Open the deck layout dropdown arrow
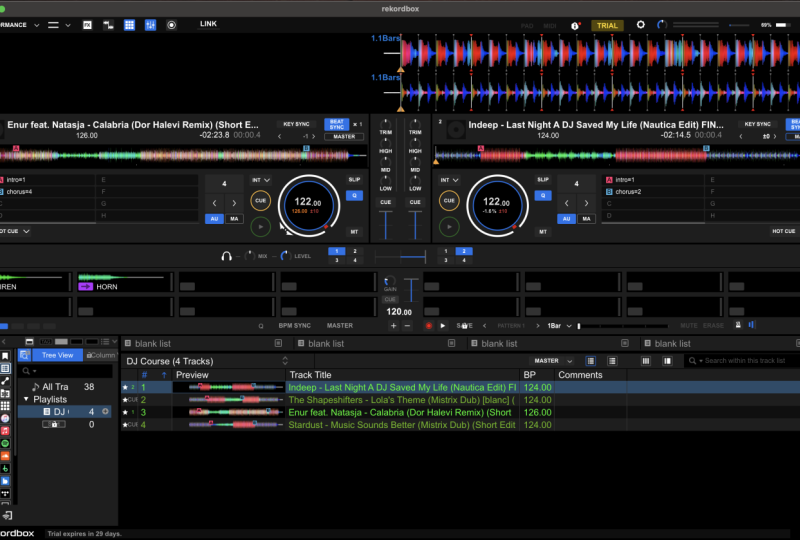This screenshot has height=540, width=800. (68, 25)
